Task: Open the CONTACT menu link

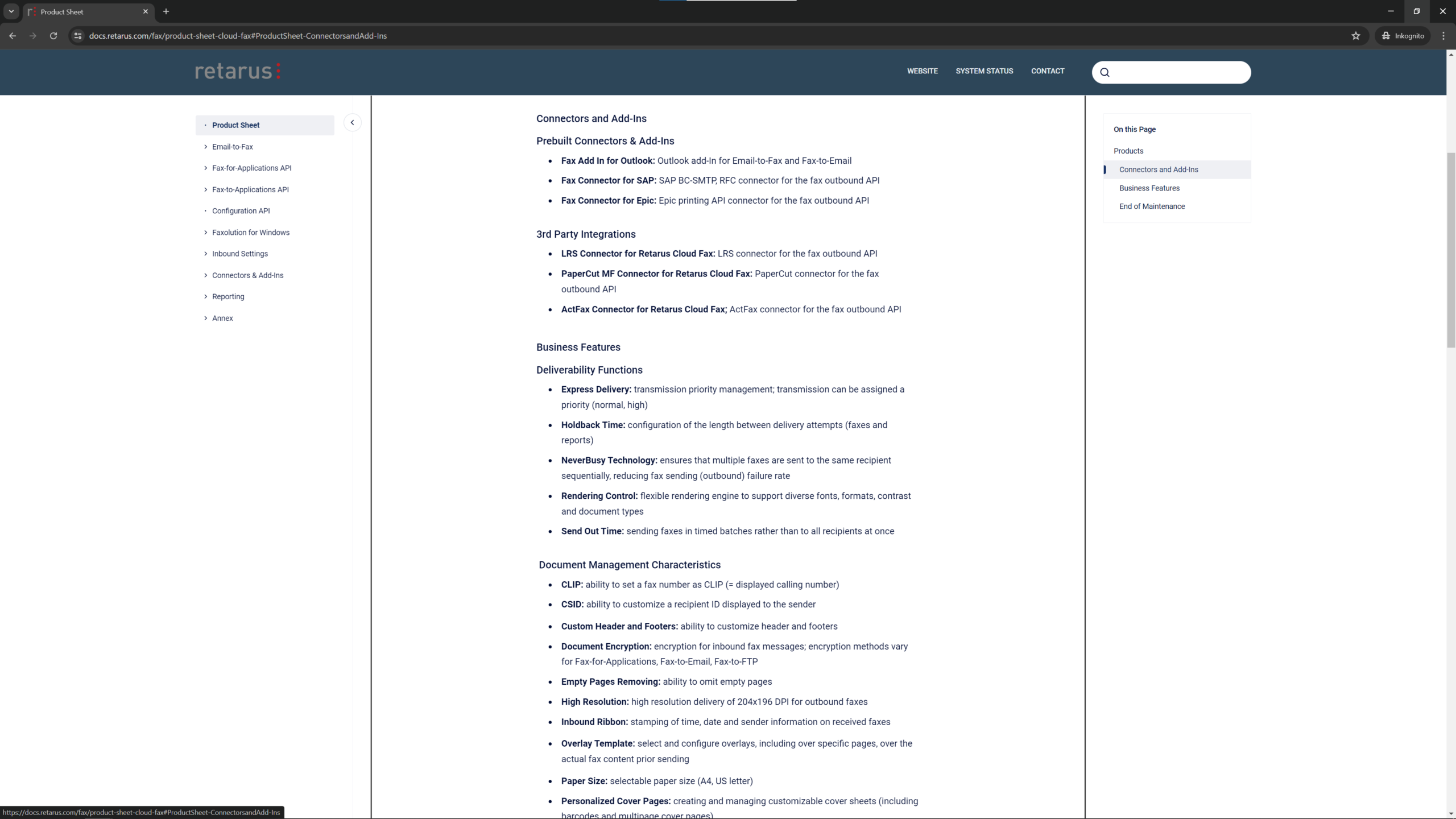Action: click(1048, 71)
